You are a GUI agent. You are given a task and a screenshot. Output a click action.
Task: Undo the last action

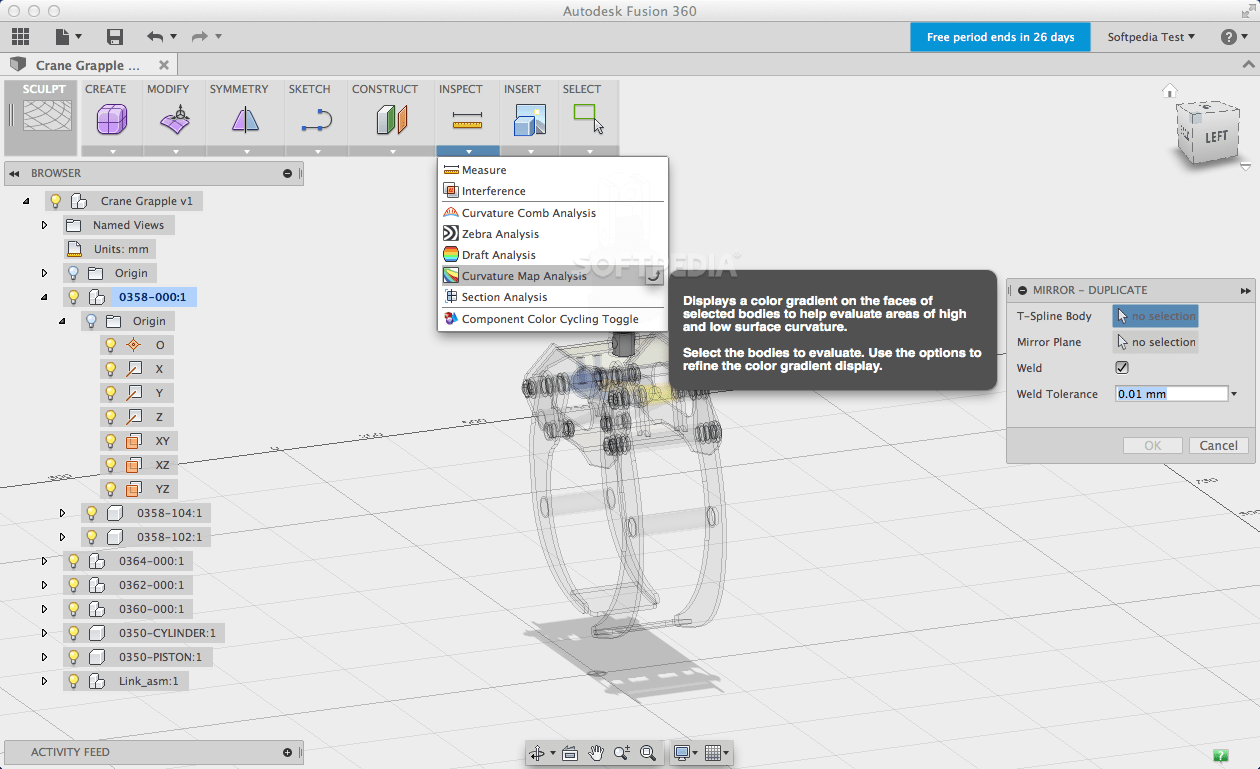[x=155, y=37]
